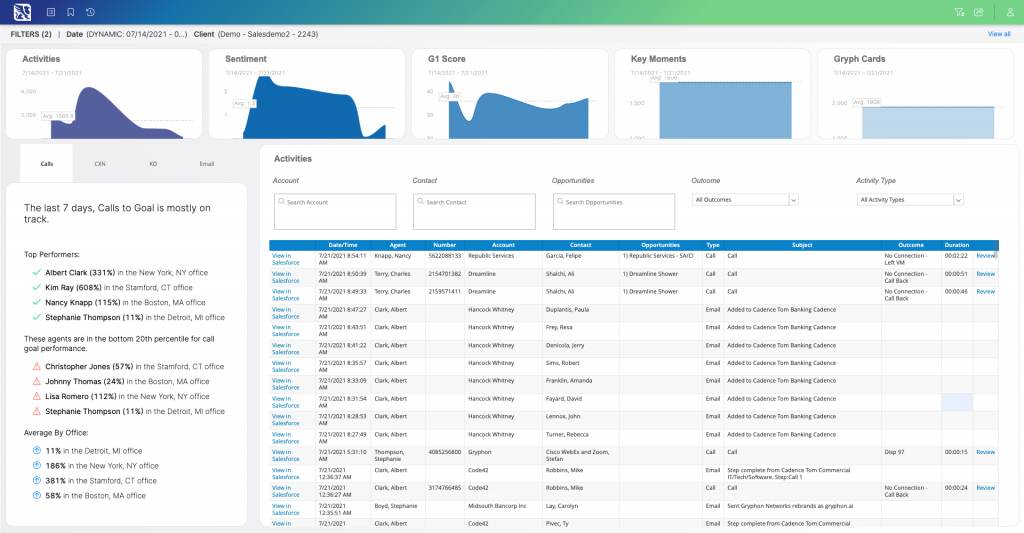The image size is (1024, 533).
Task: Click the share/export icon in the header
Action: (x=978, y=12)
